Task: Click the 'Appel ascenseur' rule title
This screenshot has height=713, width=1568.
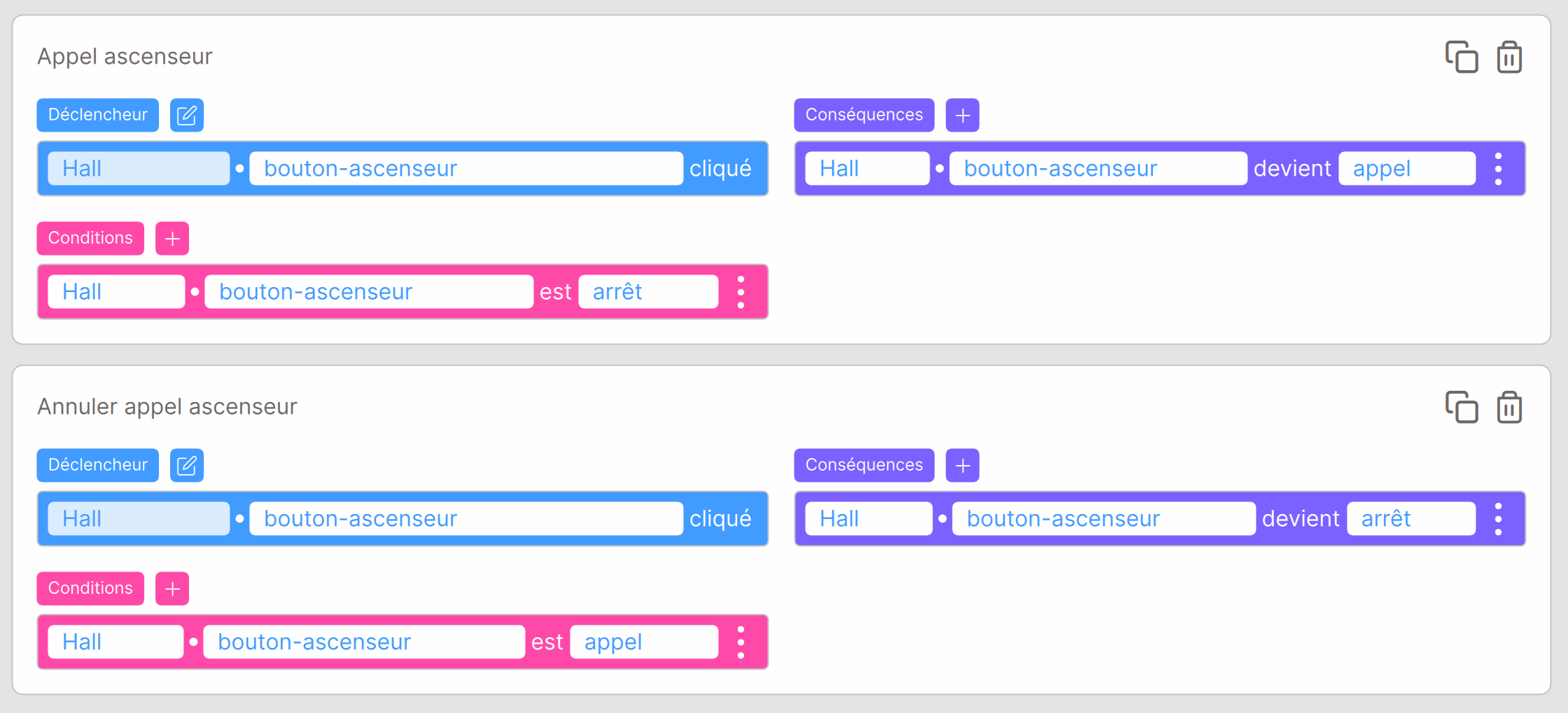Action: [125, 56]
